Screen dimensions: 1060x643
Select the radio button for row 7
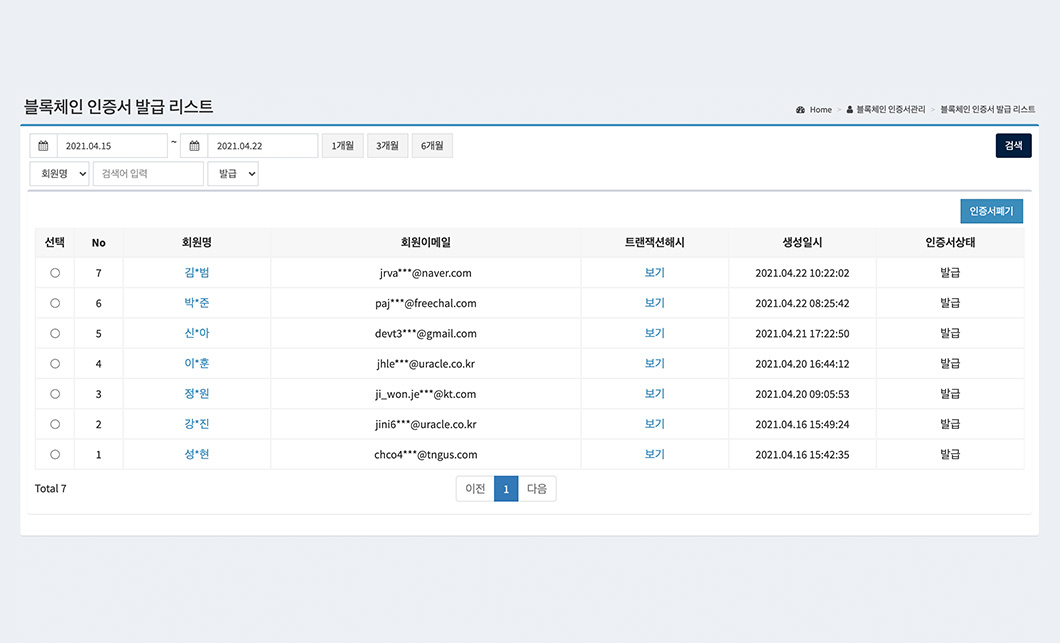(x=55, y=273)
